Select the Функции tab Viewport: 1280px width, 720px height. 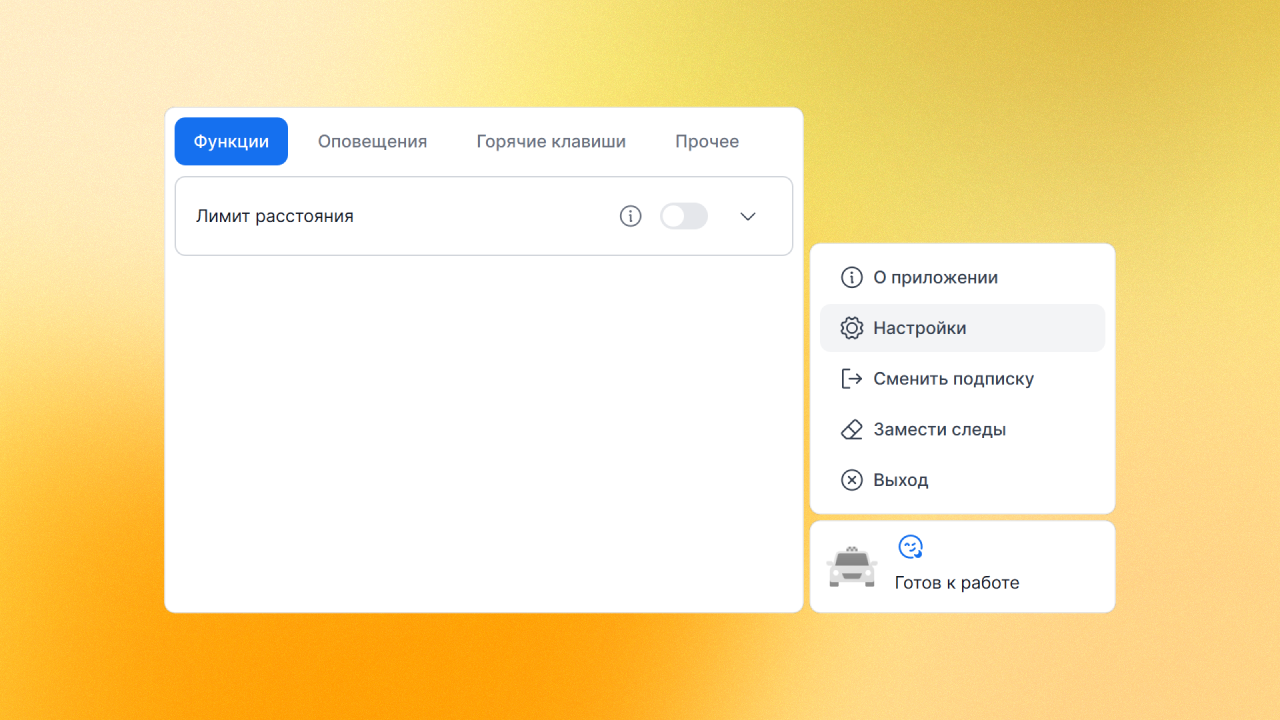(231, 141)
